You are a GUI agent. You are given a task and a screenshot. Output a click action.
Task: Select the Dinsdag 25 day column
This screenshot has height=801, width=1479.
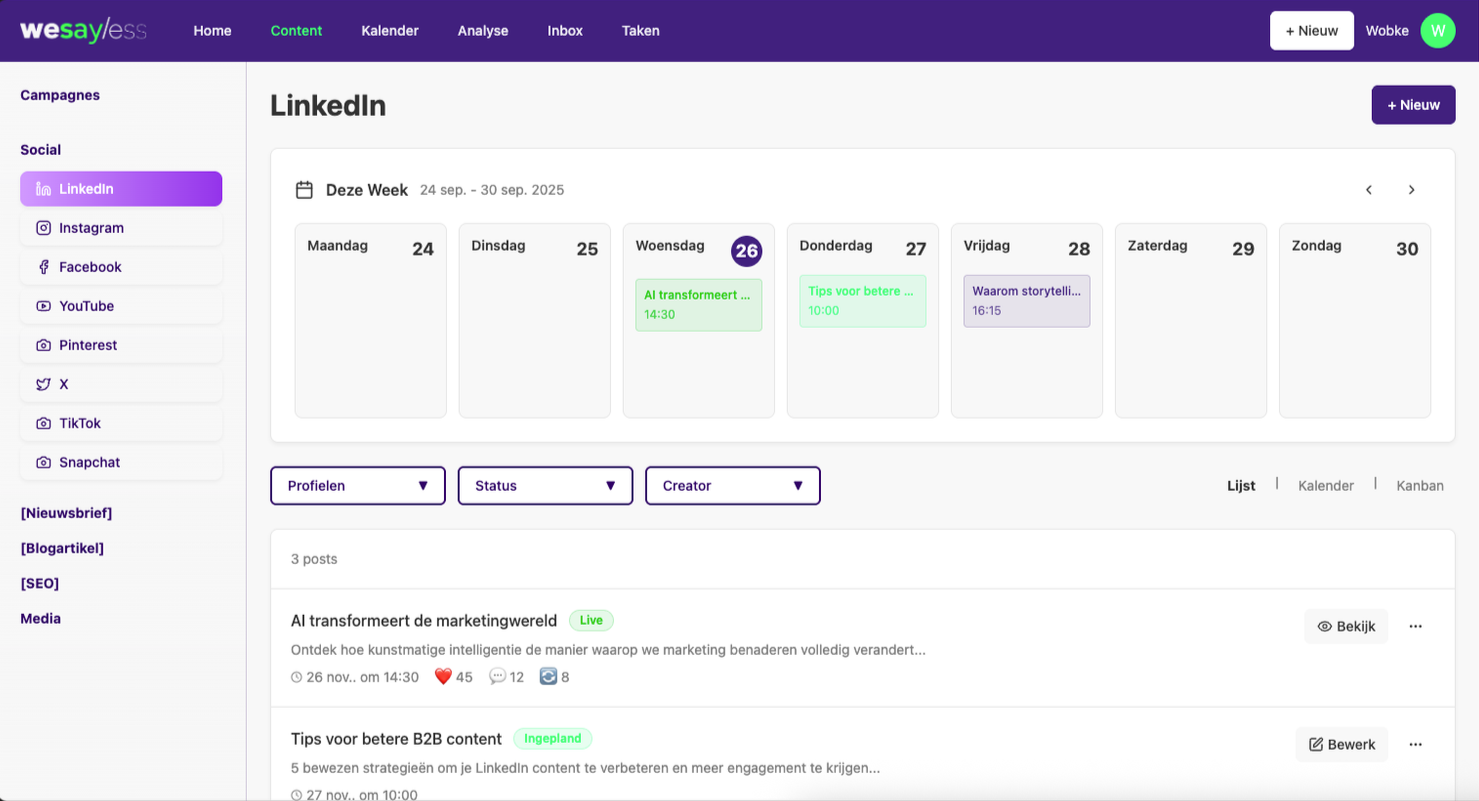pyautogui.click(x=535, y=320)
